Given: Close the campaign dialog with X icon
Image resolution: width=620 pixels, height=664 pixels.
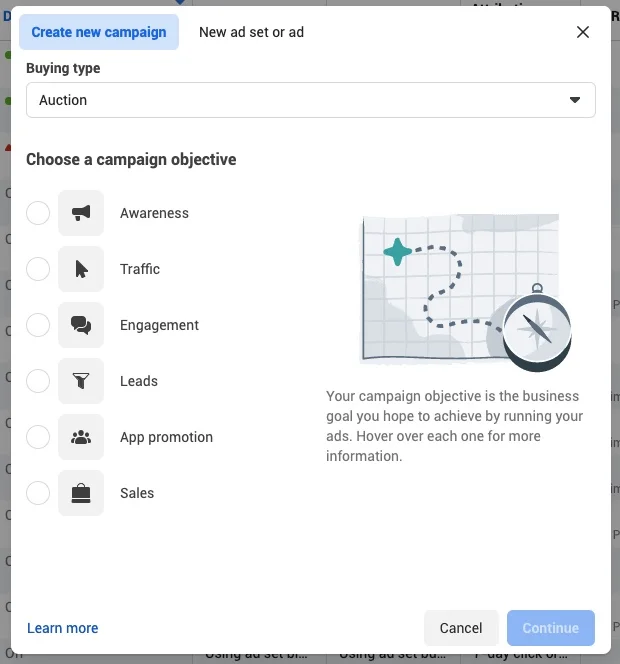Looking at the screenshot, I should pyautogui.click(x=583, y=32).
